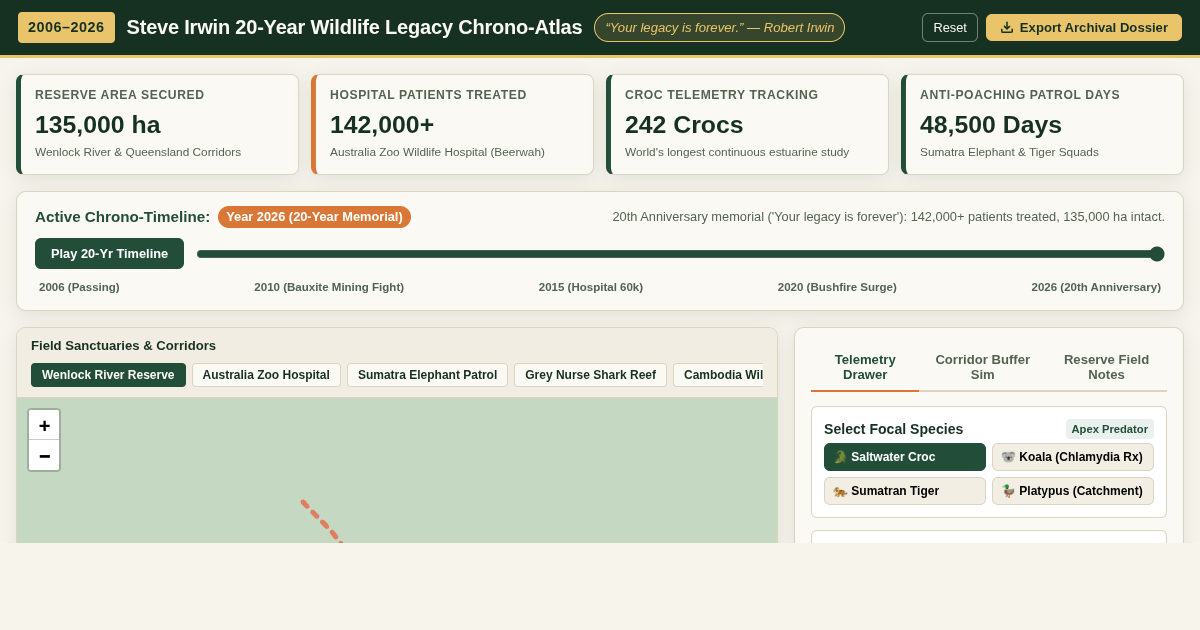Image resolution: width=1200 pixels, height=630 pixels.
Task: Click the 135,000 ha value
Action: click(98, 125)
